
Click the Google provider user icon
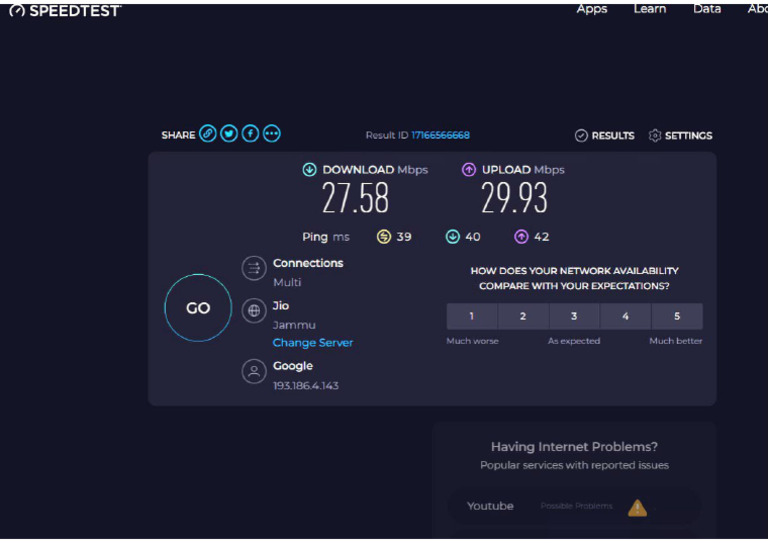[254, 372]
